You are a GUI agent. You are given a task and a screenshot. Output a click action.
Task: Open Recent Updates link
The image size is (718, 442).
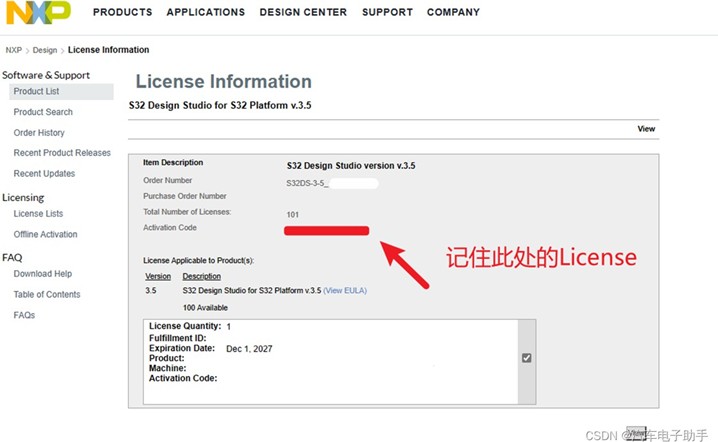tap(44, 174)
